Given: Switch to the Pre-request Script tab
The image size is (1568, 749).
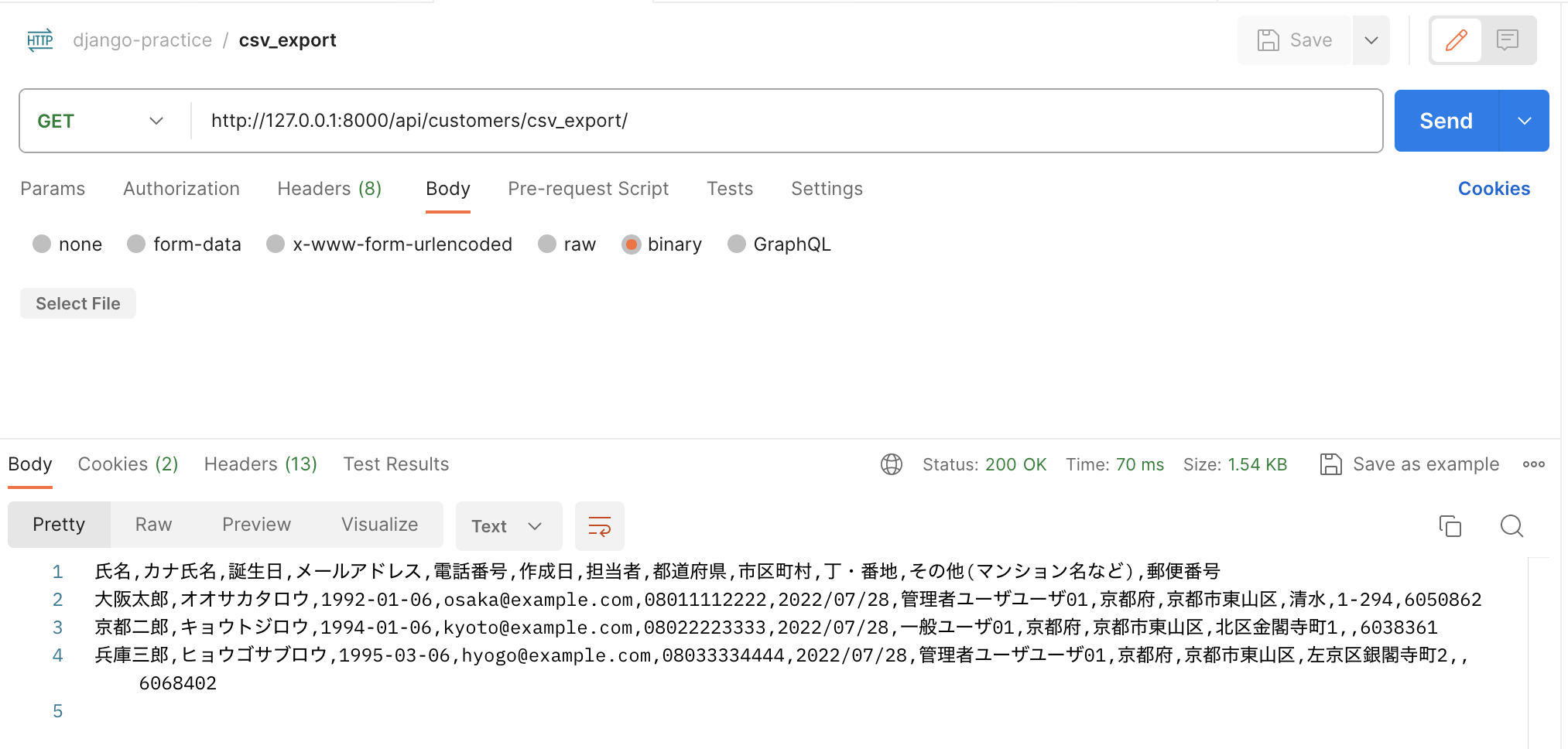Looking at the screenshot, I should coord(588,188).
